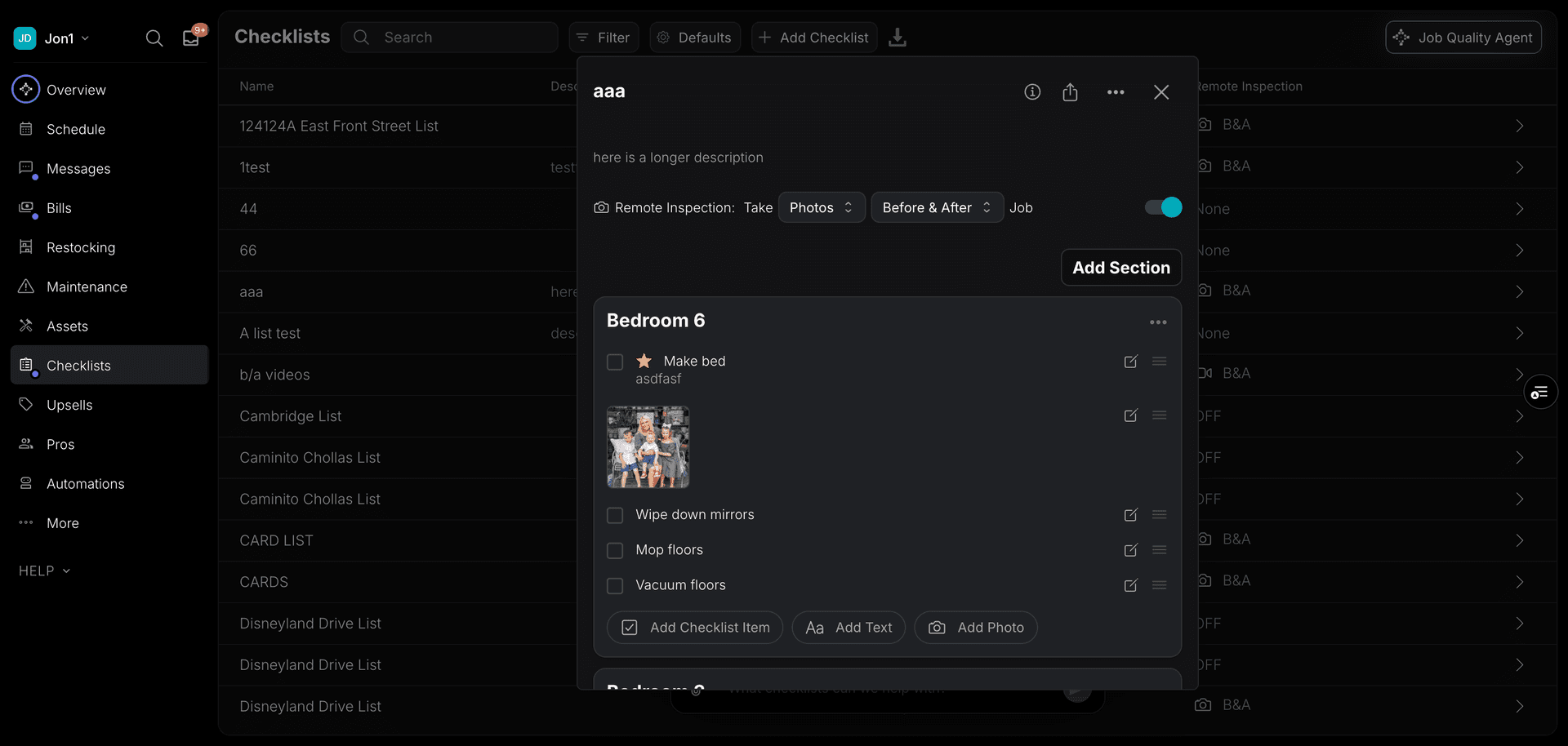
Task: Check the Wipe down mirrors checkbox
Action: point(615,515)
